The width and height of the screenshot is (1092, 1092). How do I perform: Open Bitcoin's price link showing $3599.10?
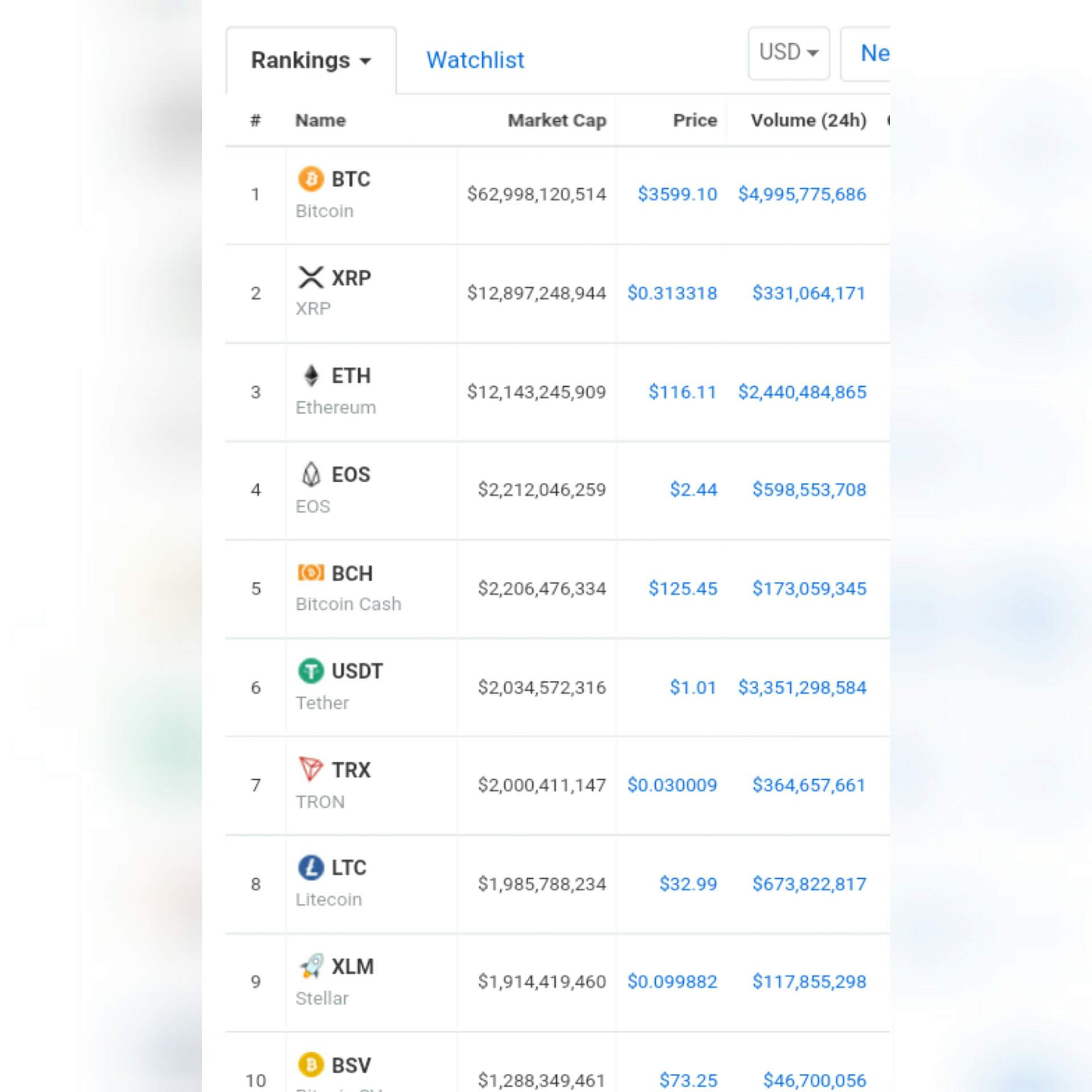point(677,194)
